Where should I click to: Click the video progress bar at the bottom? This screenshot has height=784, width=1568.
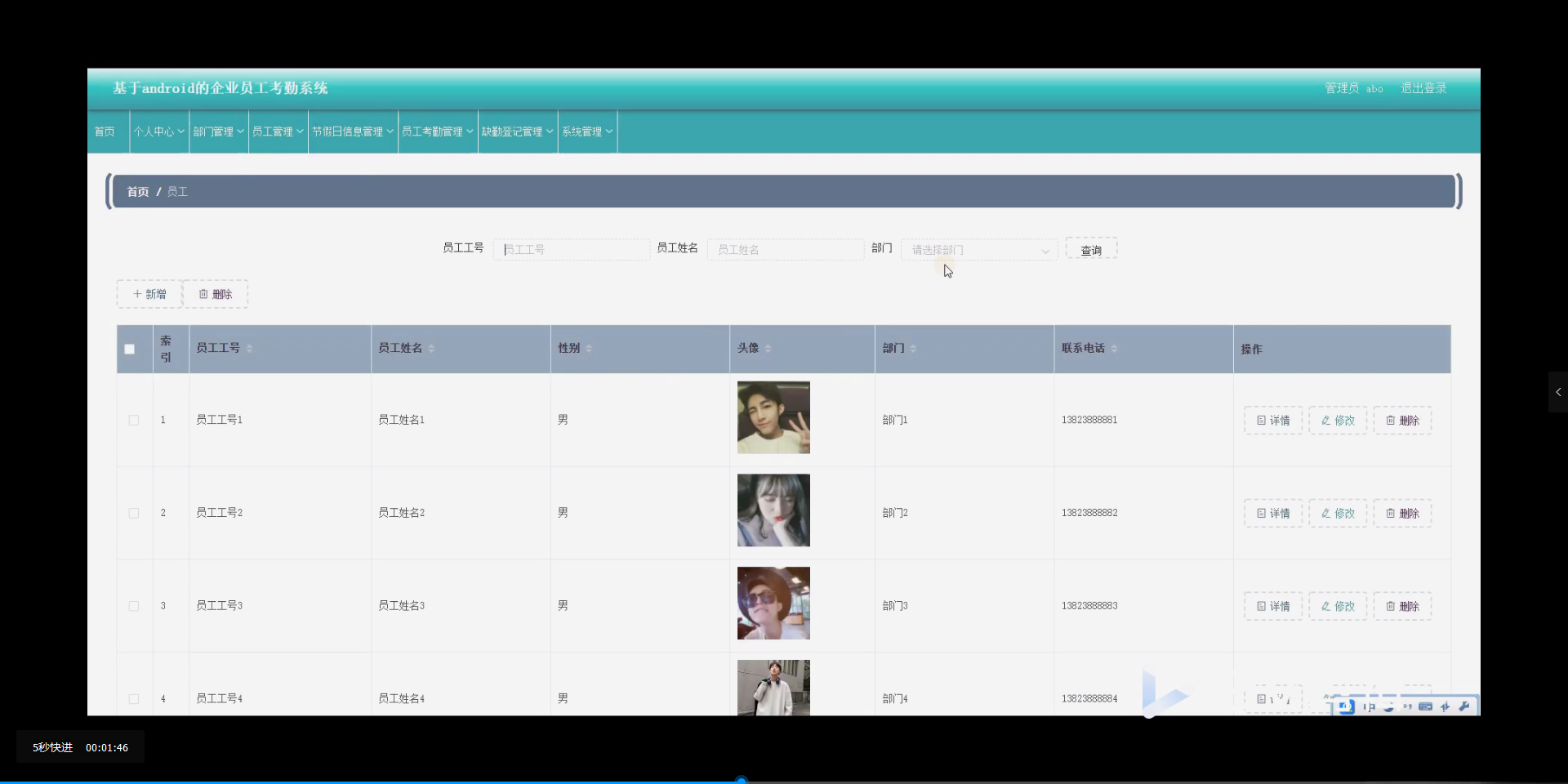(x=742, y=778)
